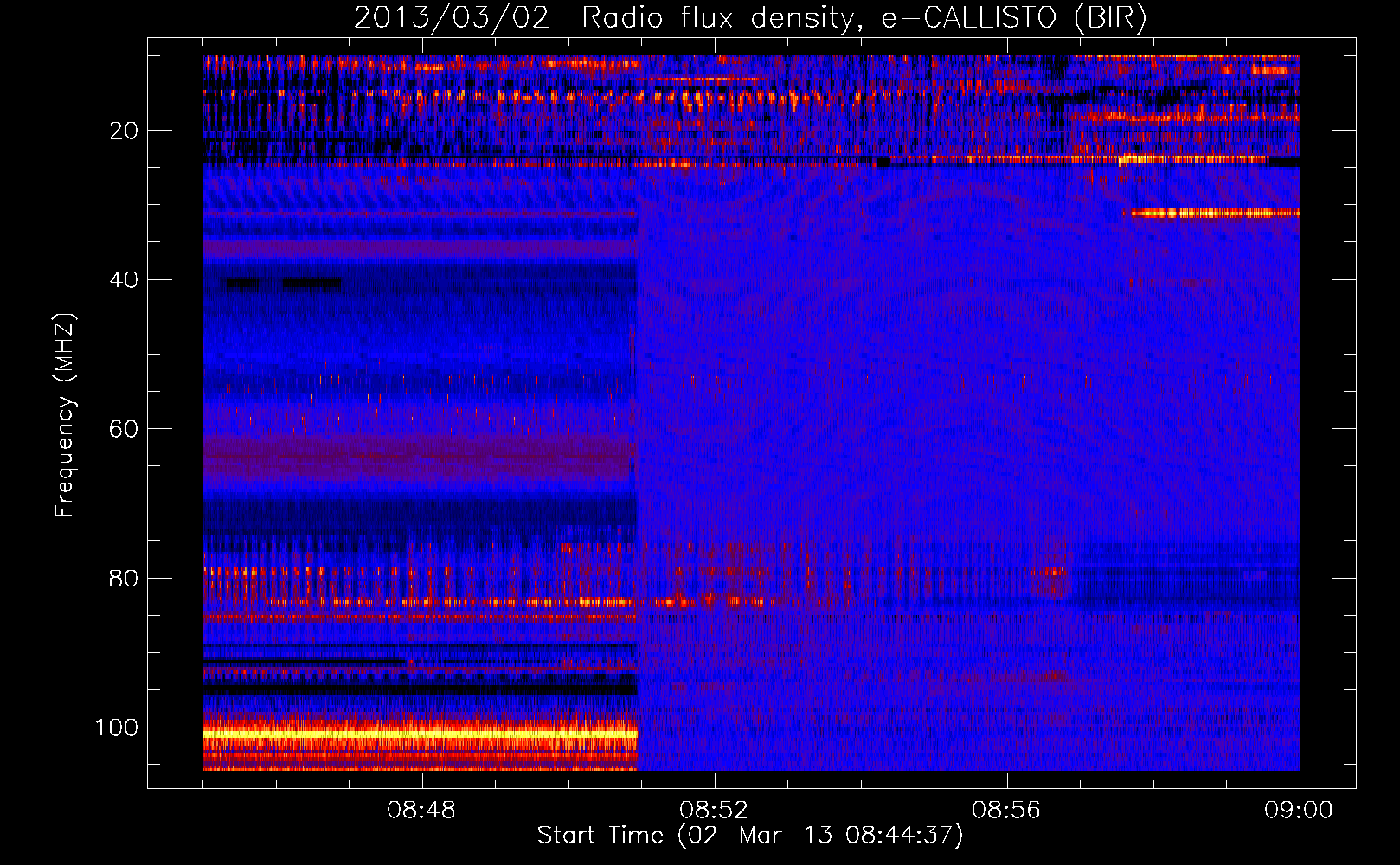
Task: Click the 80 frequency tick label
Action: pos(124,579)
